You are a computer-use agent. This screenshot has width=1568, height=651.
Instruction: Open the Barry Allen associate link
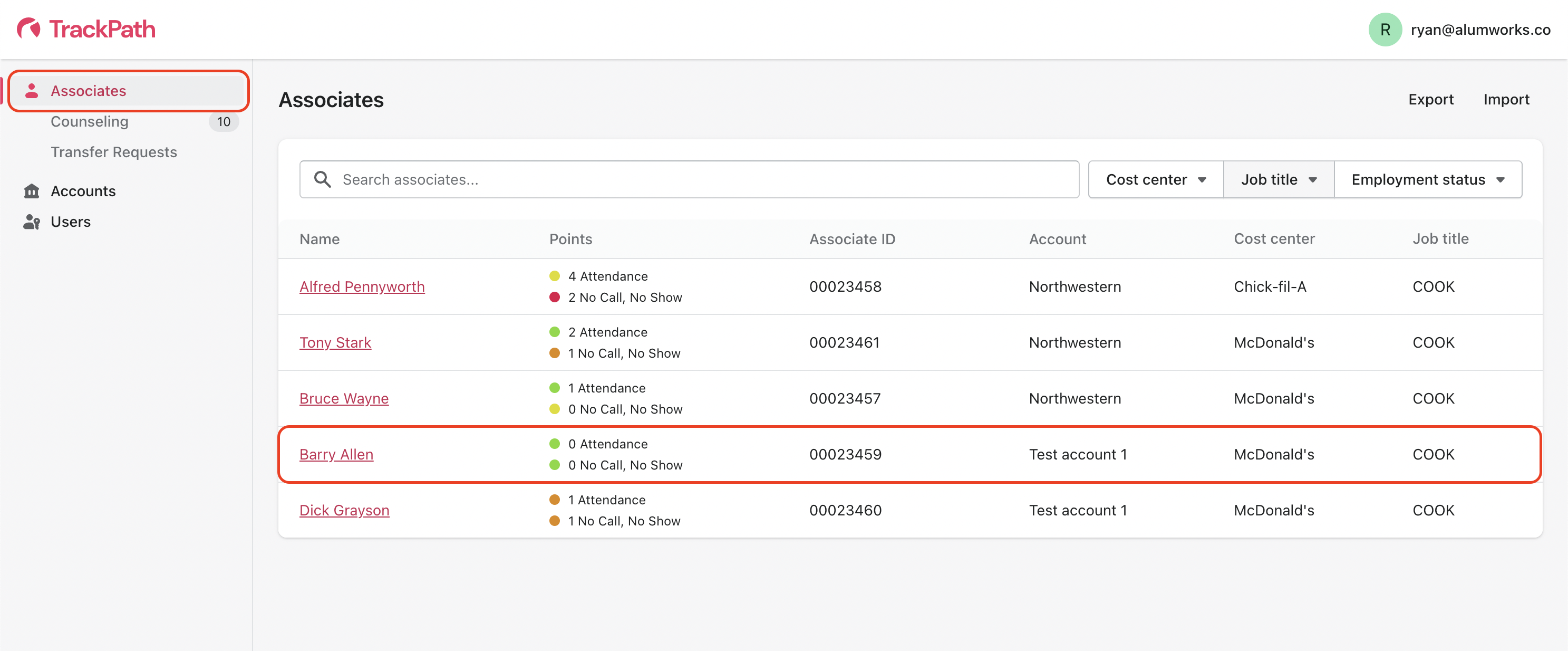(336, 455)
